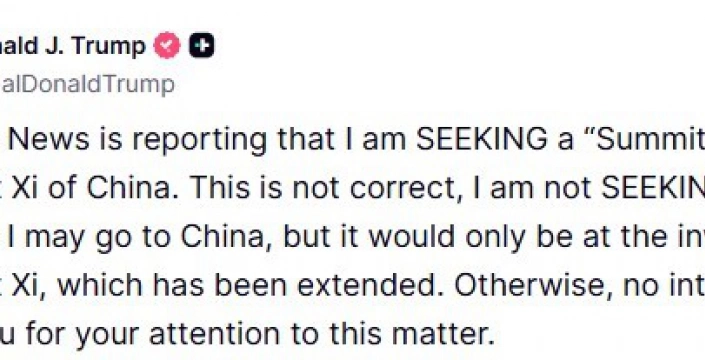Click the red verified checkmark badge
Viewport: 705px width, 360px height.
pos(167,45)
